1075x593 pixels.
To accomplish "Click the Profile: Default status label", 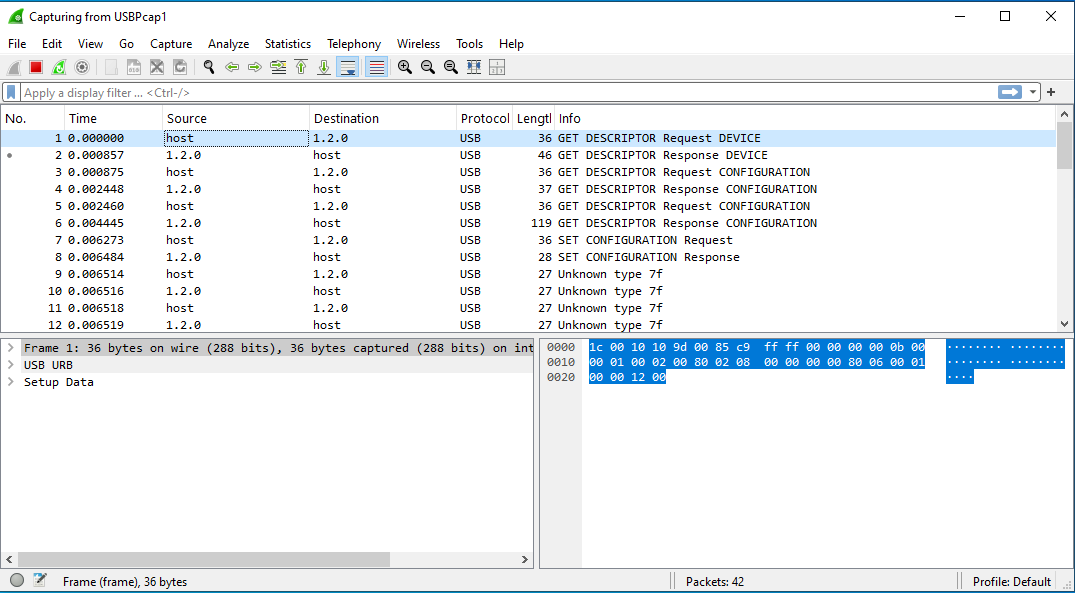I will [1011, 581].
